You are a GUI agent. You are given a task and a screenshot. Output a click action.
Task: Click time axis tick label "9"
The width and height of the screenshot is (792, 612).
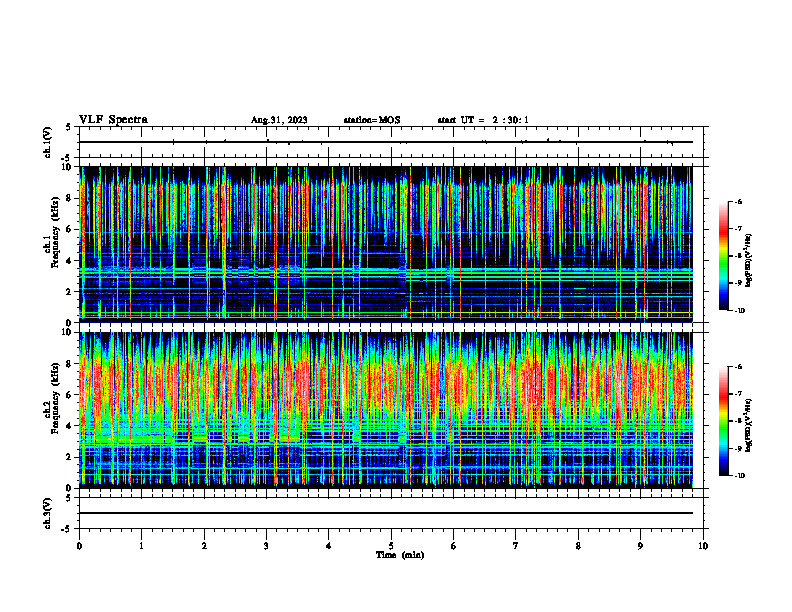pyautogui.click(x=640, y=546)
